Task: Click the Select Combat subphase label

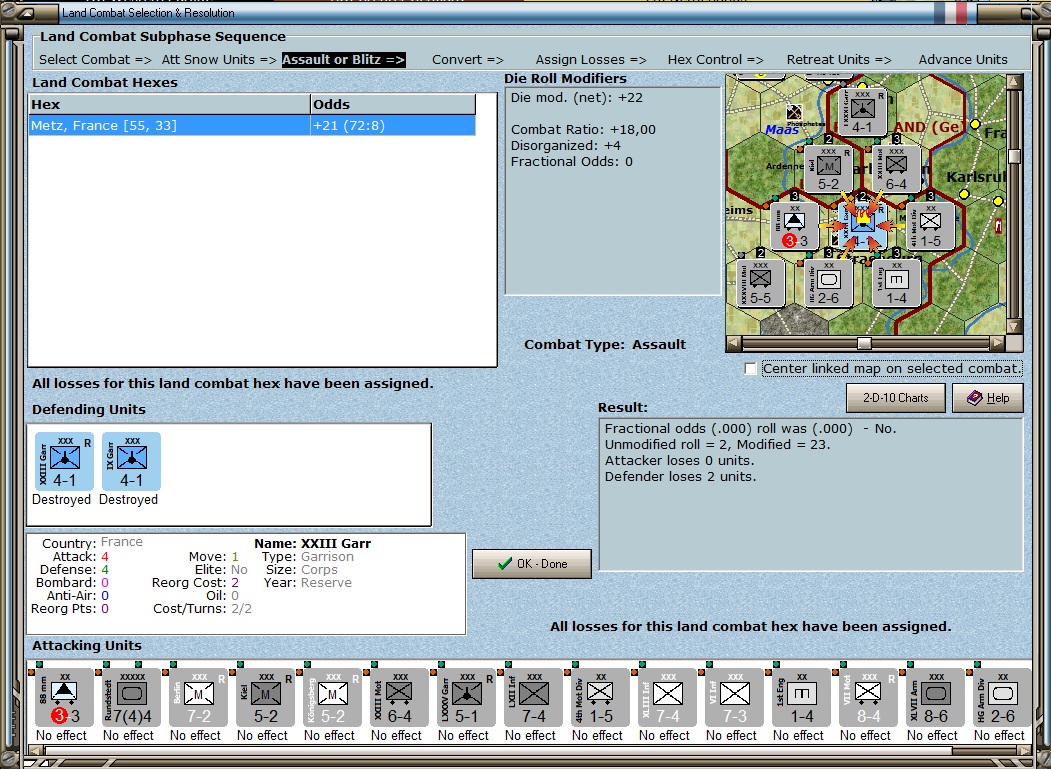Action: (x=95, y=60)
